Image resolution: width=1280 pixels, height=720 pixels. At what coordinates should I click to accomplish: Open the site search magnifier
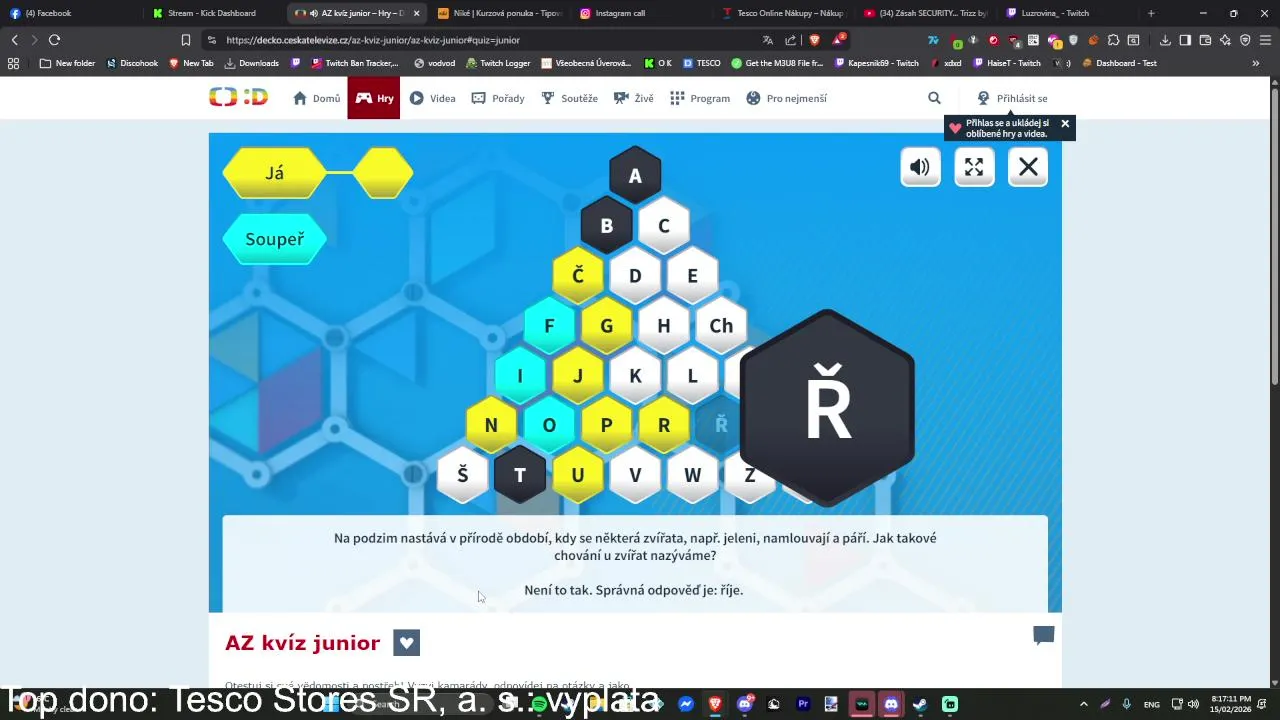[934, 98]
